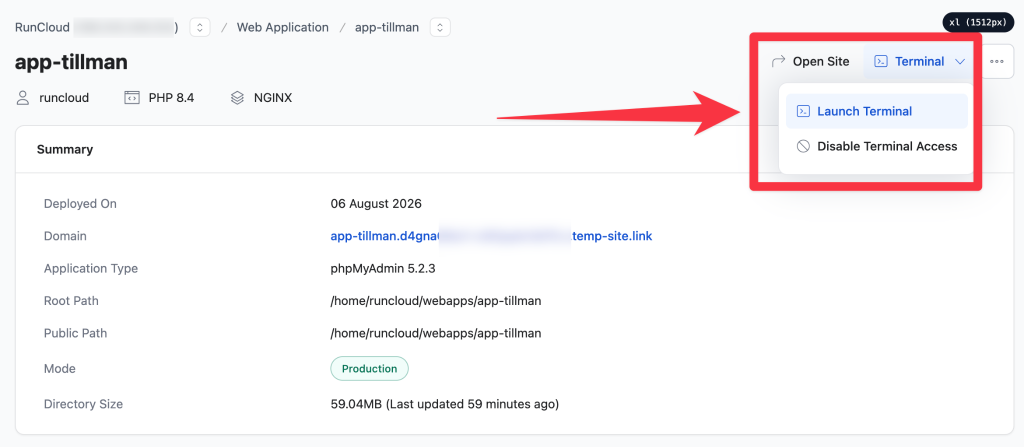The image size is (1024, 447).
Task: Expand the RunCloud server switcher chevrons
Action: coord(200,27)
